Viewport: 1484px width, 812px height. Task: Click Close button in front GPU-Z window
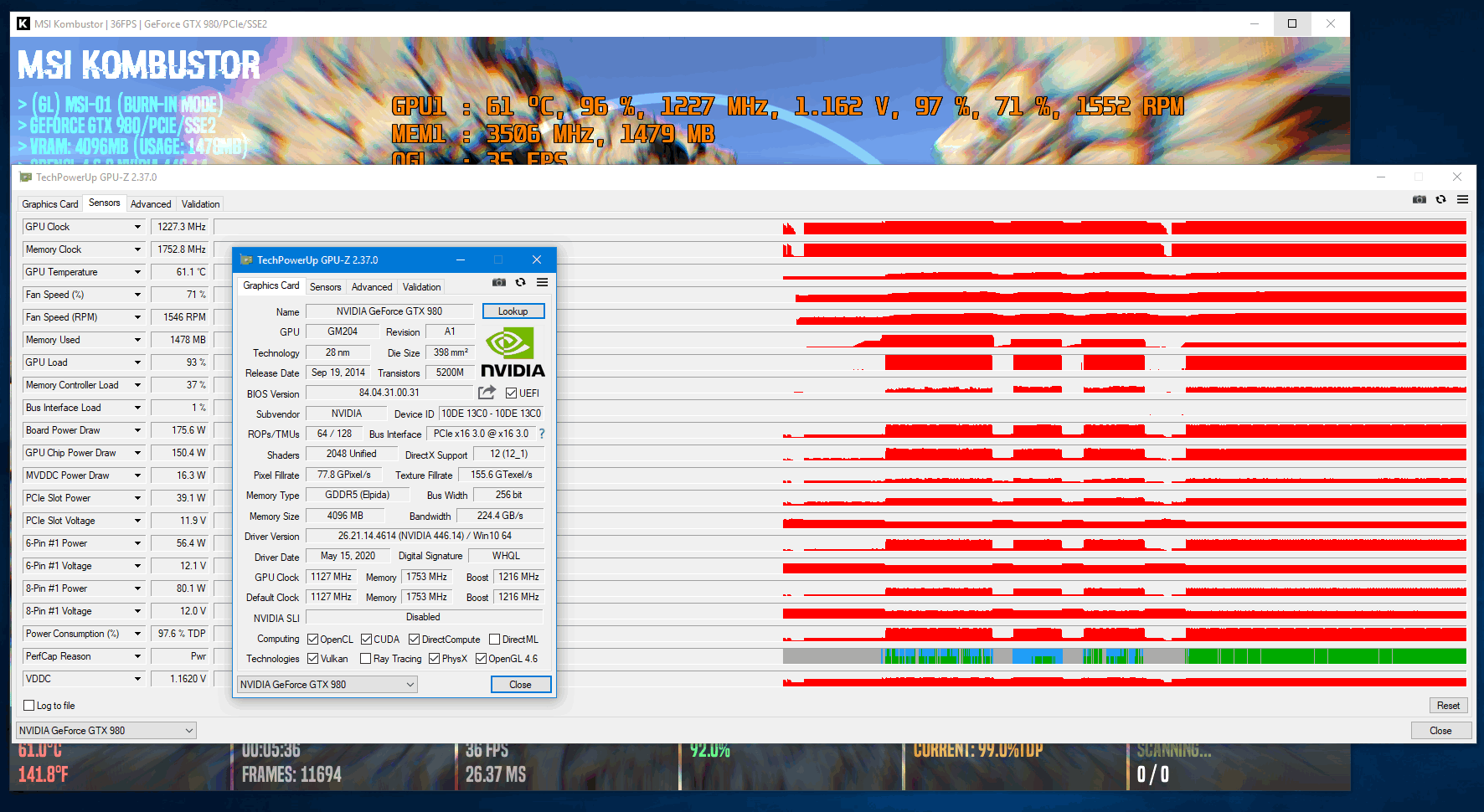coord(521,684)
